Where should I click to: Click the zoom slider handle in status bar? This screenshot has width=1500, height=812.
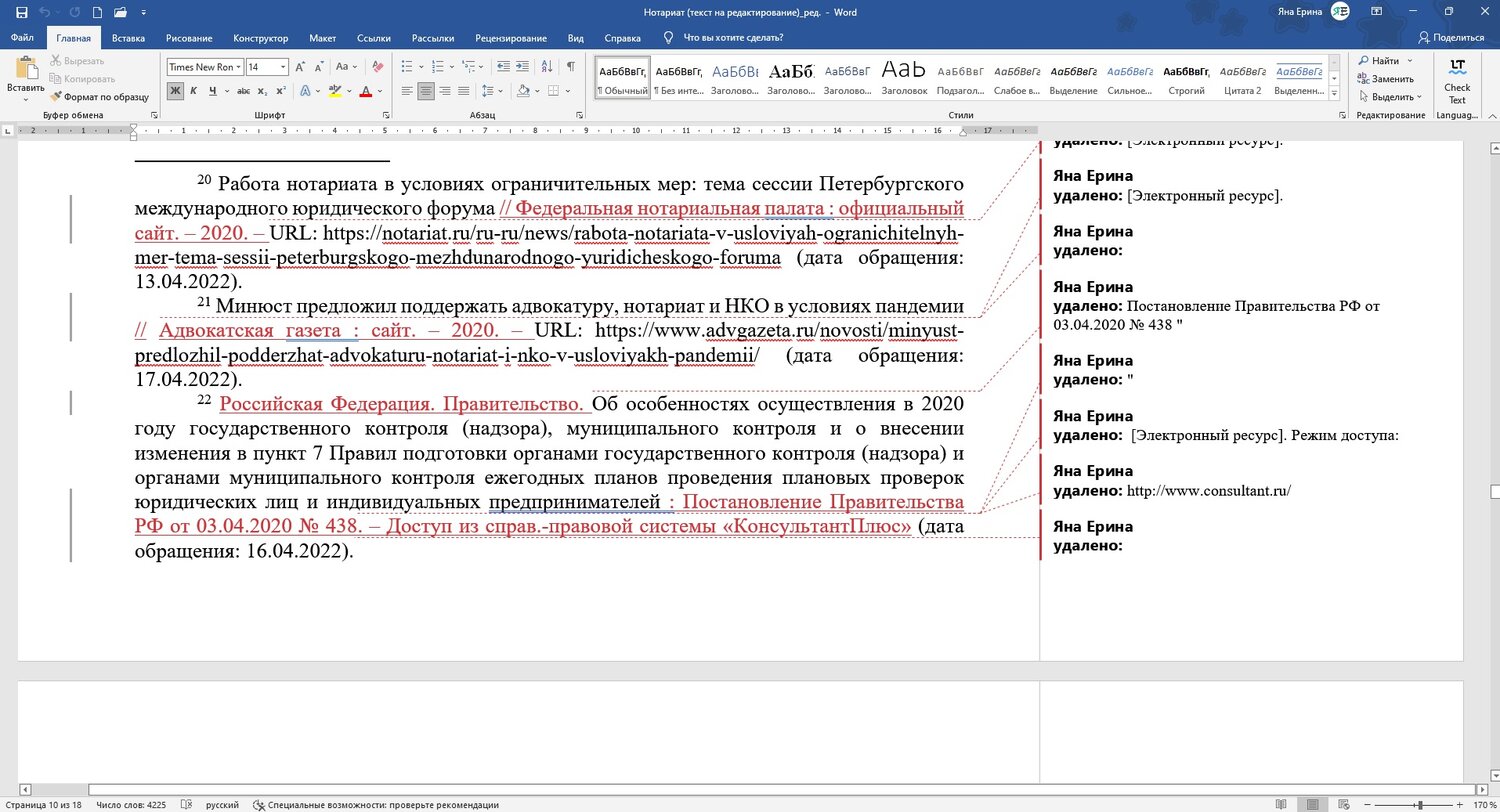1422,804
